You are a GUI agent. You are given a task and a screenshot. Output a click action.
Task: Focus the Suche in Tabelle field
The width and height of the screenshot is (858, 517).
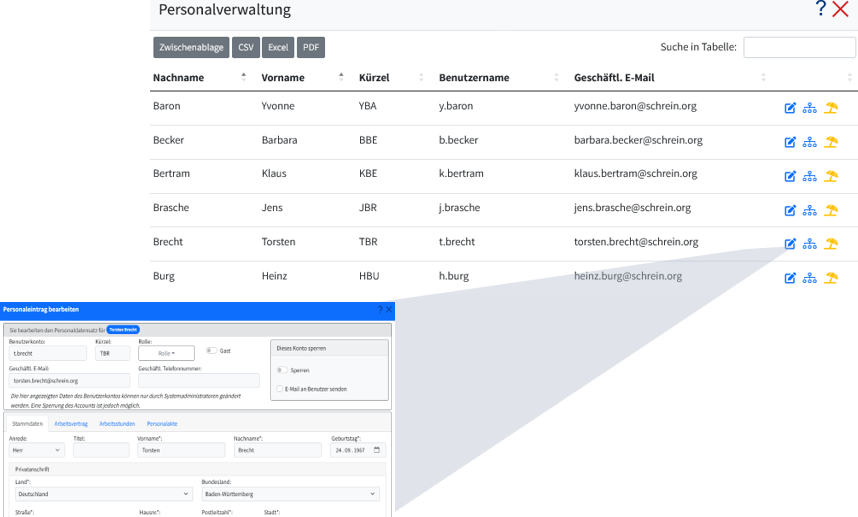799,47
